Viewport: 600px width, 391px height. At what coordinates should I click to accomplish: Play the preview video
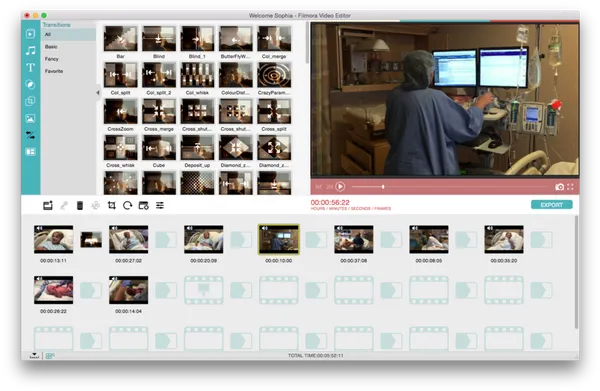click(340, 187)
